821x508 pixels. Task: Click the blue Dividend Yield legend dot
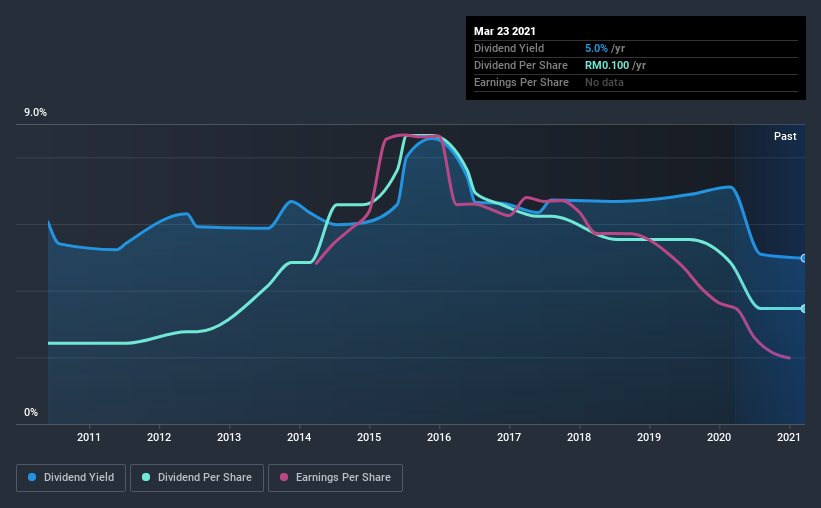click(x=32, y=477)
